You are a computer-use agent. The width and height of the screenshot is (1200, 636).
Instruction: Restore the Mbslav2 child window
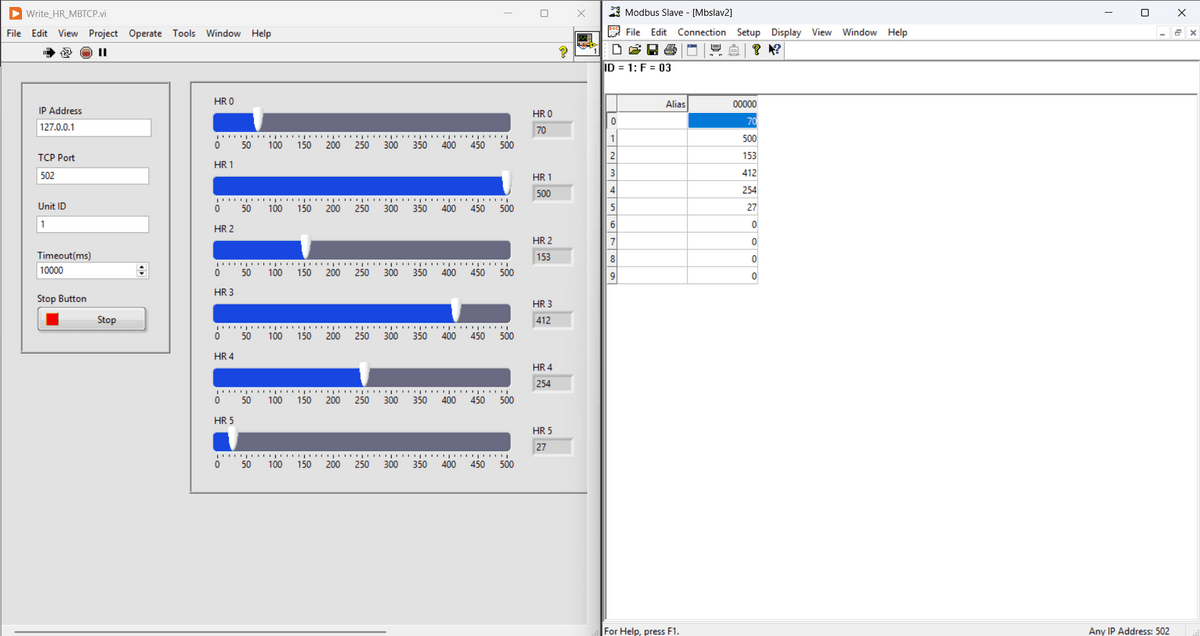(1178, 33)
